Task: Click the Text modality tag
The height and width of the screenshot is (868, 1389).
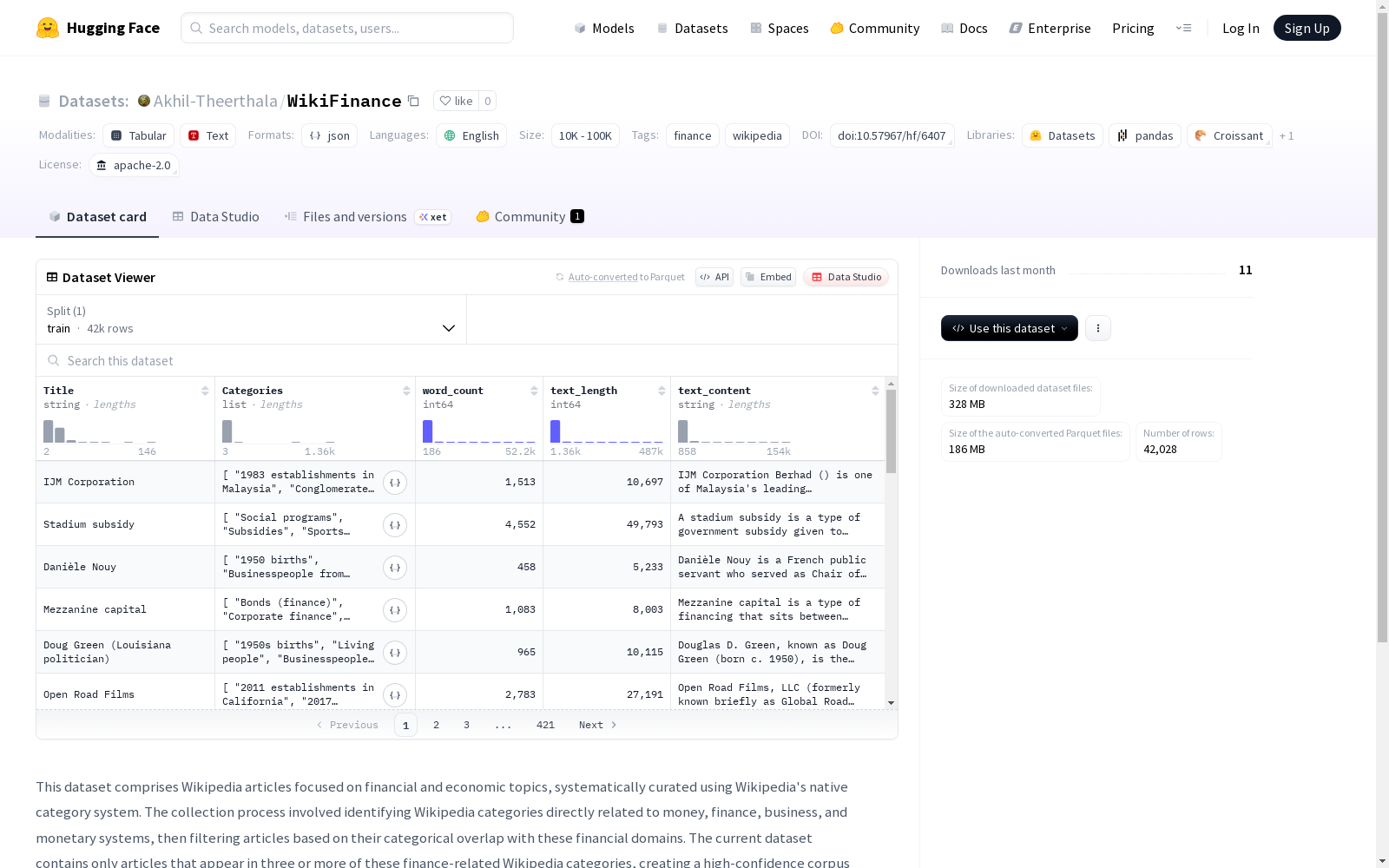Action: (x=208, y=135)
